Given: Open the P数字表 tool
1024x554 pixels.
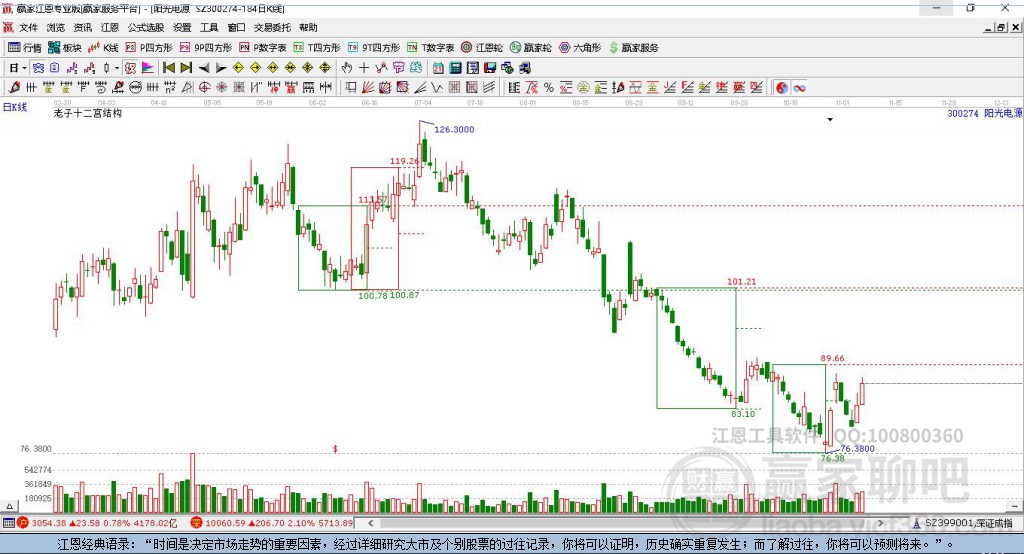Looking at the screenshot, I should pyautogui.click(x=263, y=48).
